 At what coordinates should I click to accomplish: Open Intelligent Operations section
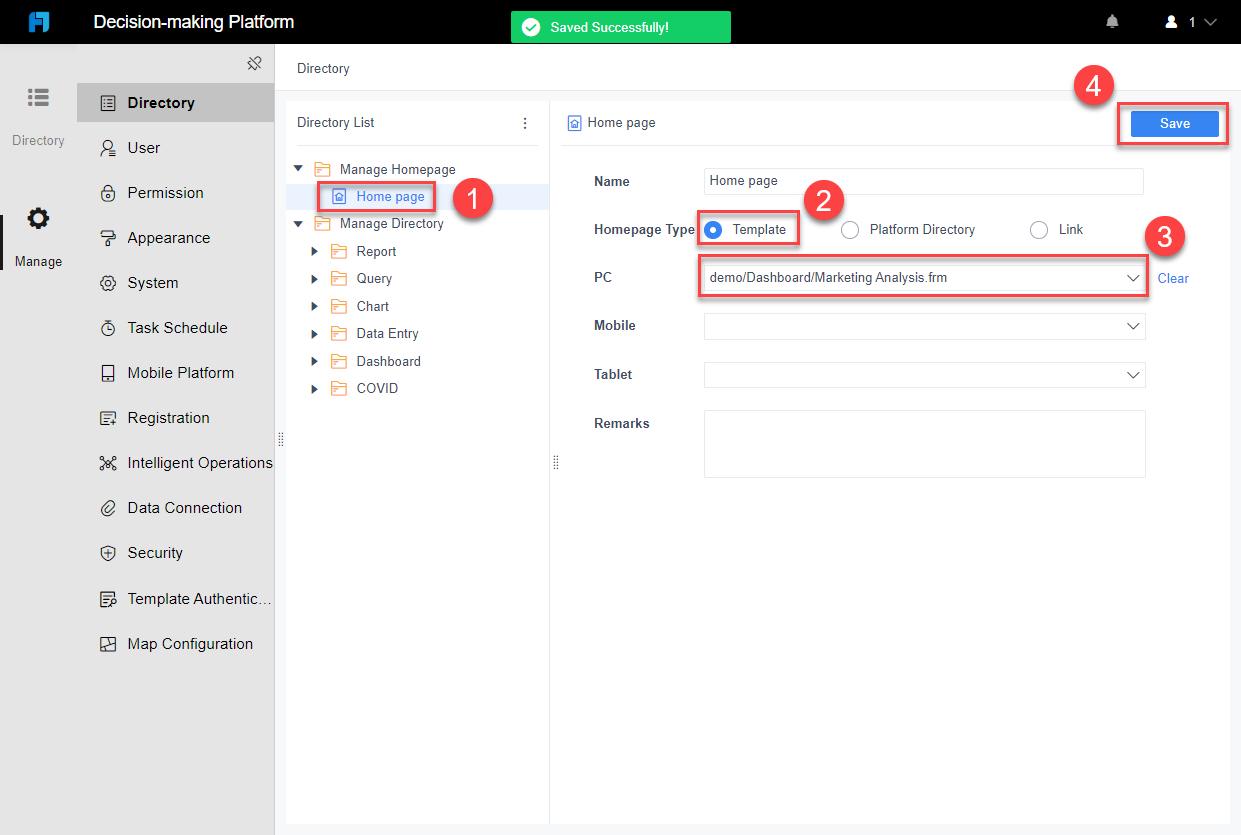click(x=199, y=462)
